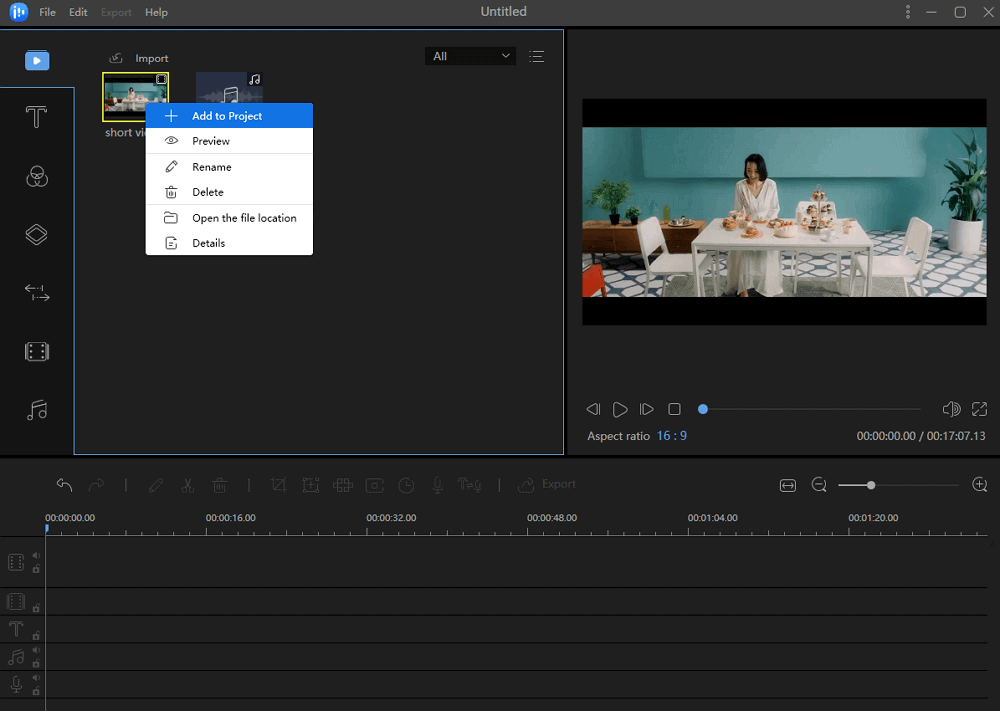This screenshot has height=711, width=1000.
Task: Select Open the file location in the context menu
Action: [x=244, y=218]
